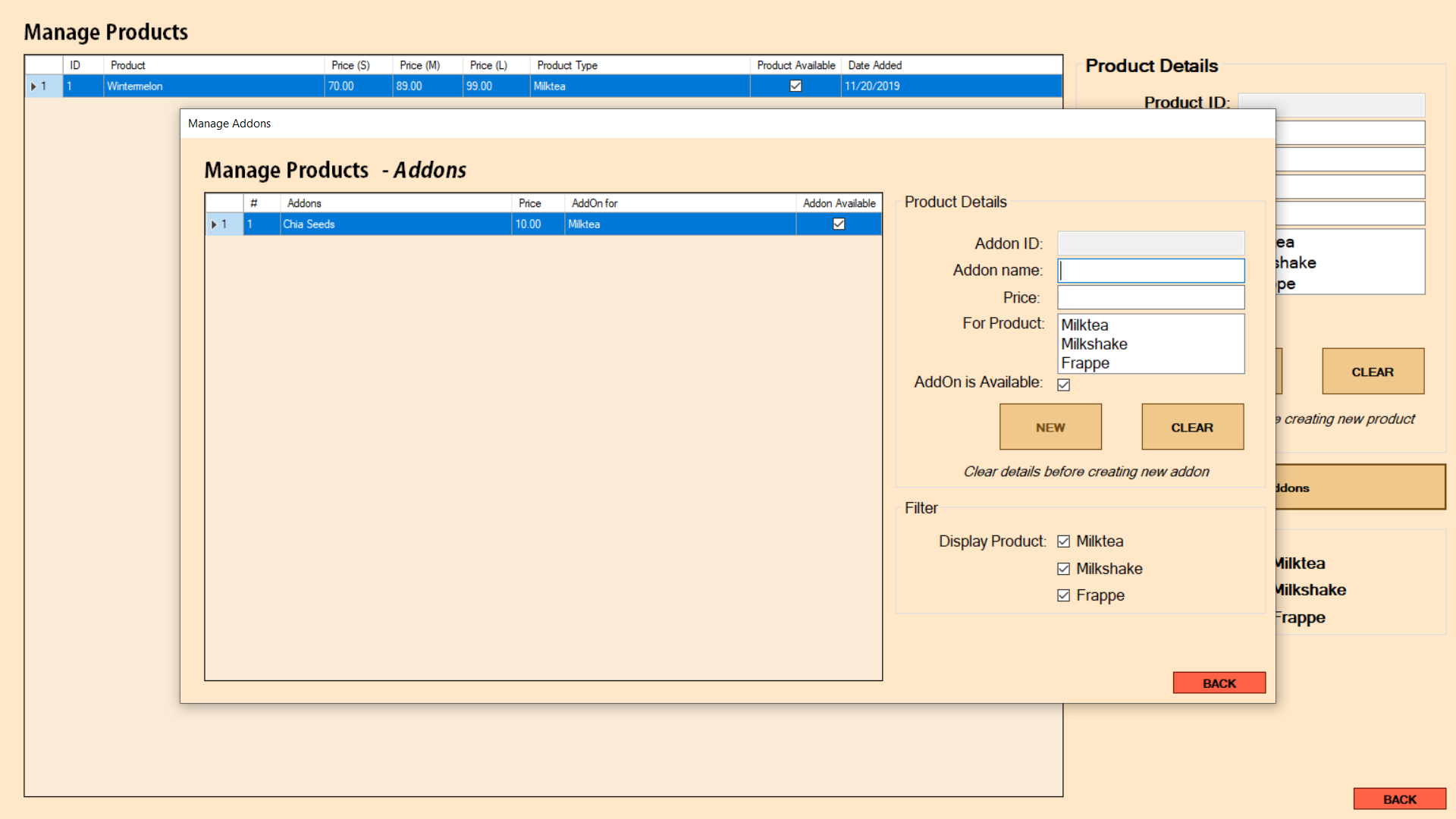Select Milktea in the For Product list

[1084, 325]
